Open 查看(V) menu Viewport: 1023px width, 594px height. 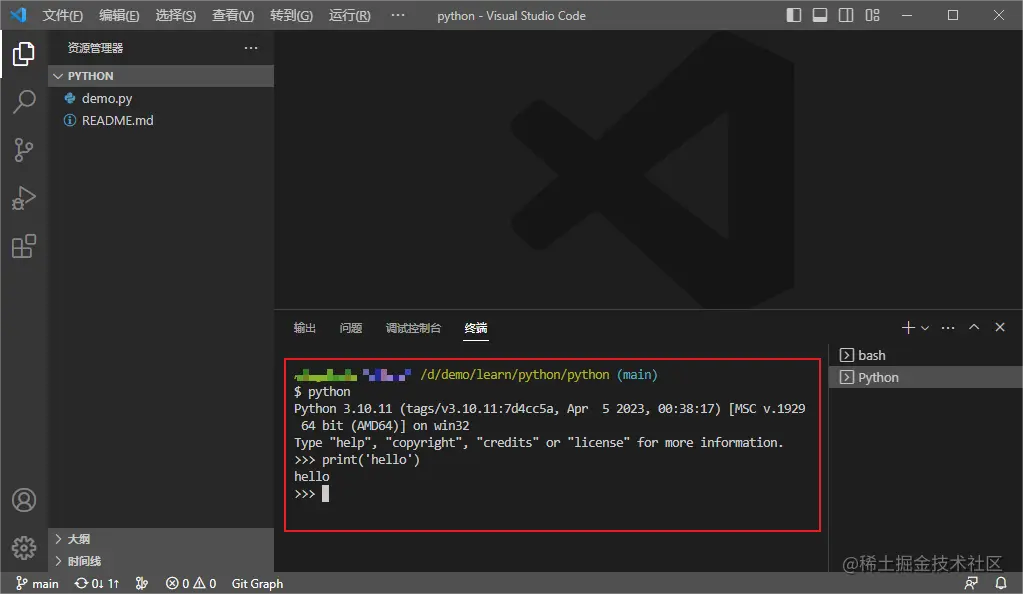[x=233, y=16]
